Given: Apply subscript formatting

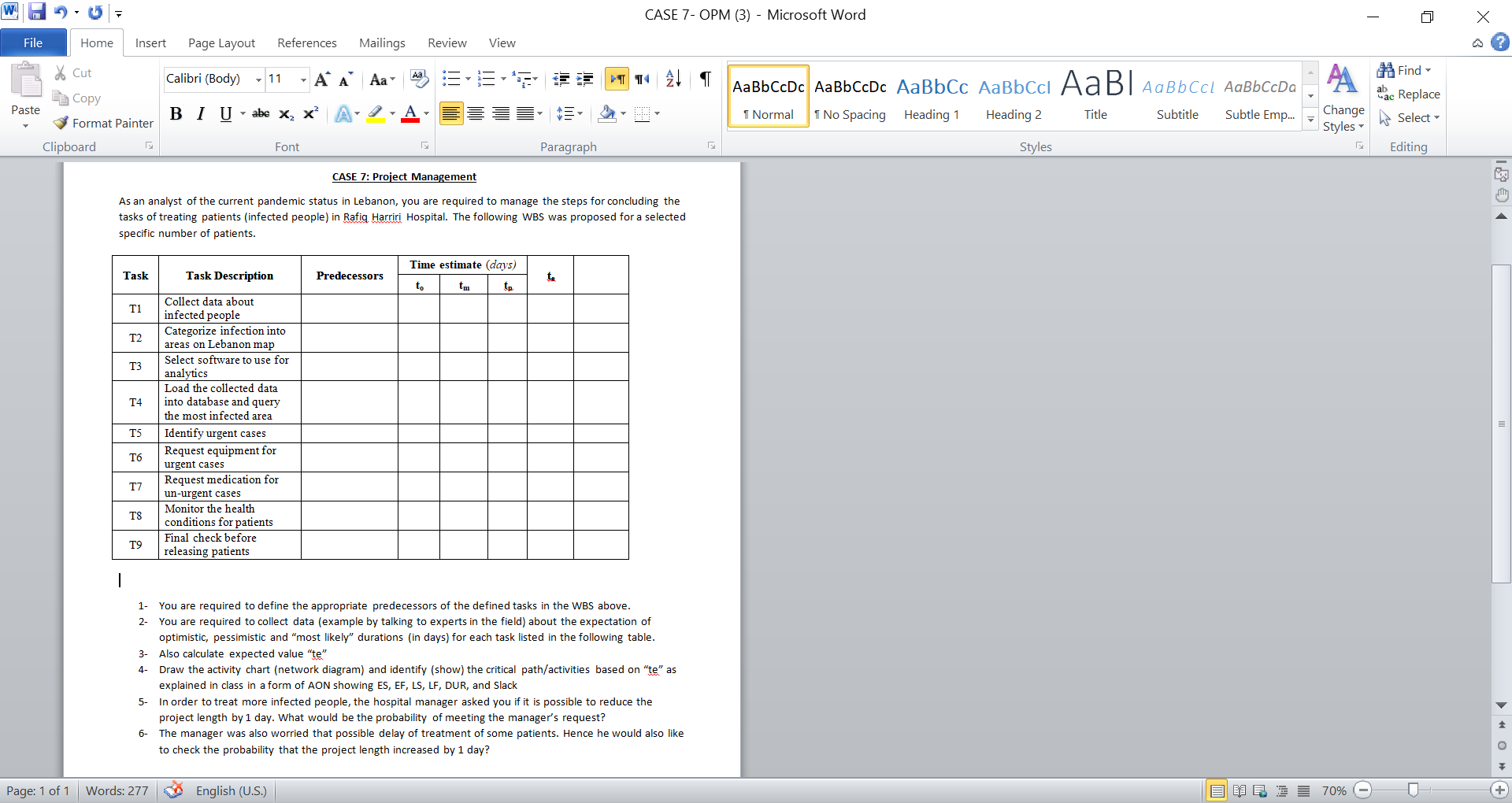Looking at the screenshot, I should [284, 115].
